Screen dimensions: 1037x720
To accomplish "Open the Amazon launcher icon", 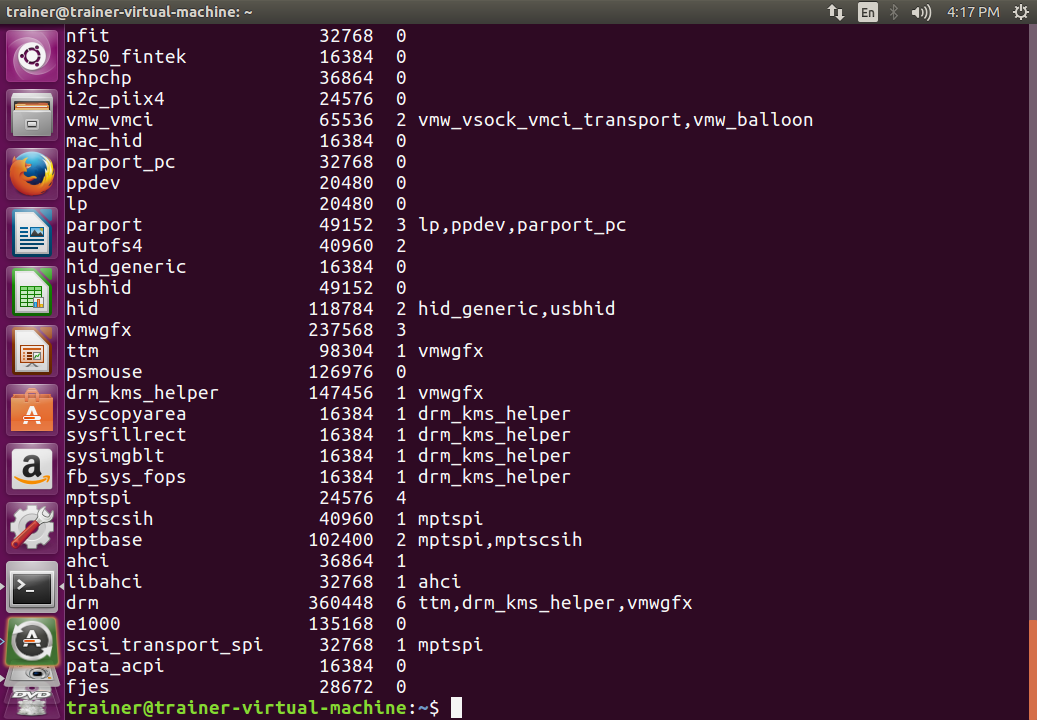I will click(x=32, y=469).
